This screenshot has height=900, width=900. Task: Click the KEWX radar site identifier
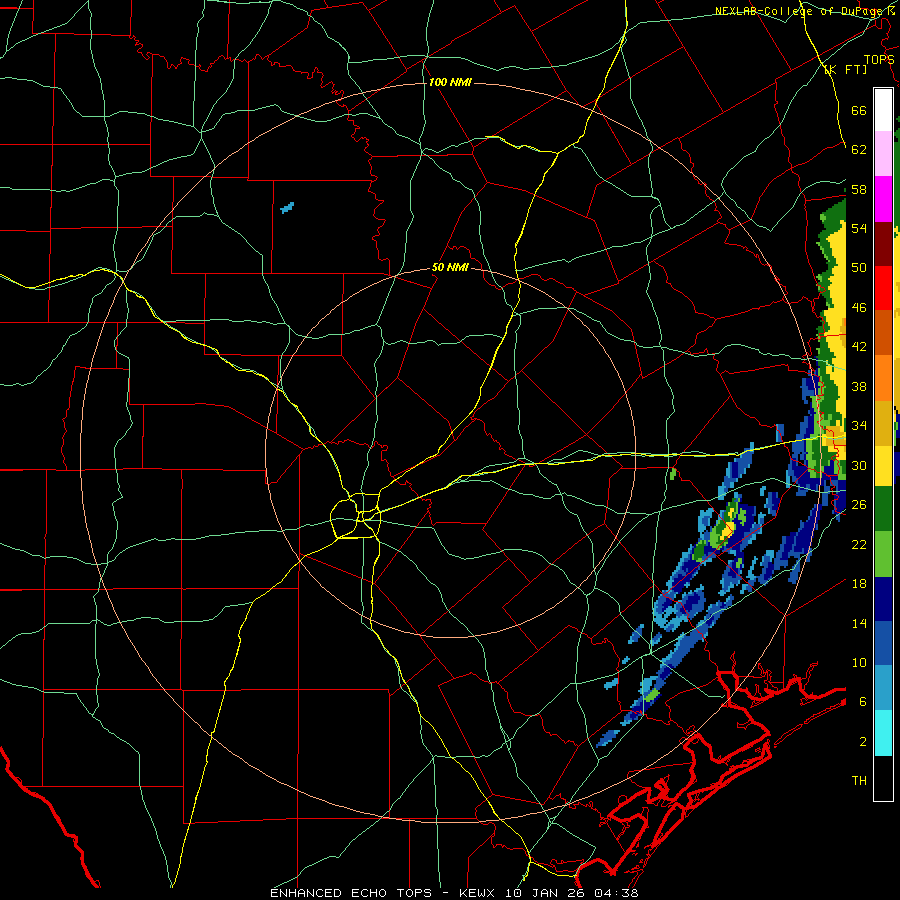pos(479,893)
